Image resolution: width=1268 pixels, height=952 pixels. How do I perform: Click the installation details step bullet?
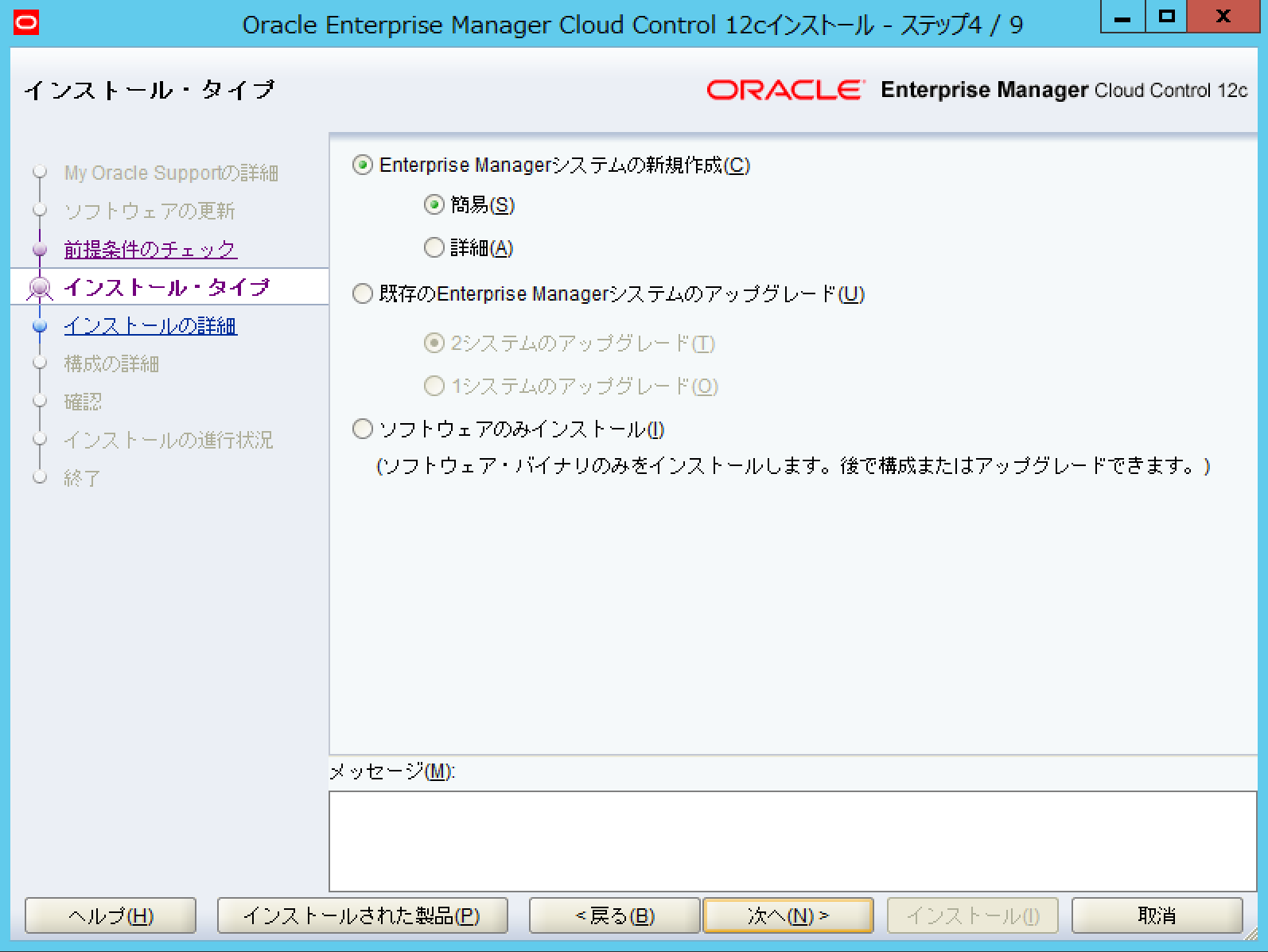click(x=40, y=325)
